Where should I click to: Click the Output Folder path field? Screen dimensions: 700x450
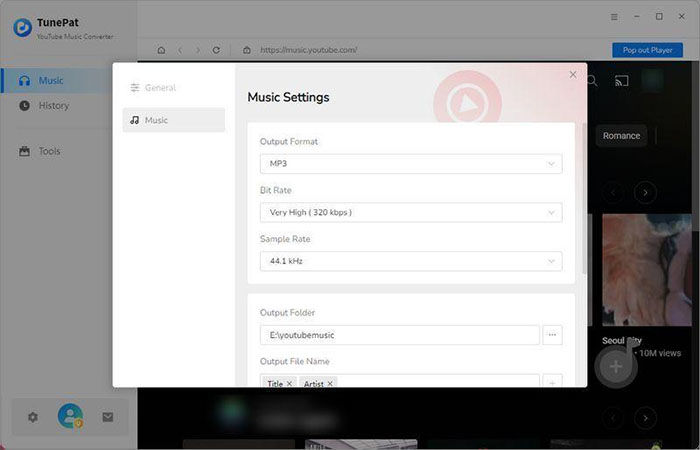point(400,335)
